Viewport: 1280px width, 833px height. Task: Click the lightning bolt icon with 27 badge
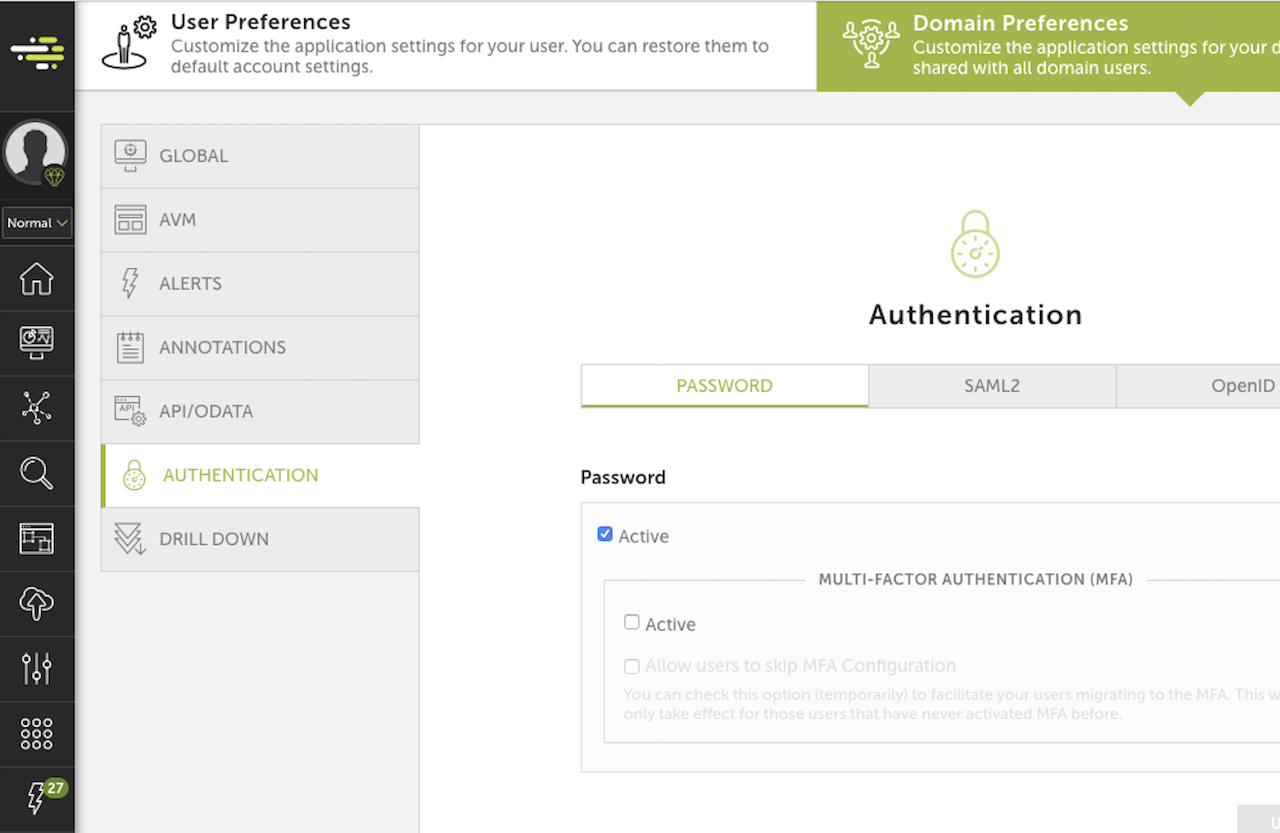tap(37, 798)
